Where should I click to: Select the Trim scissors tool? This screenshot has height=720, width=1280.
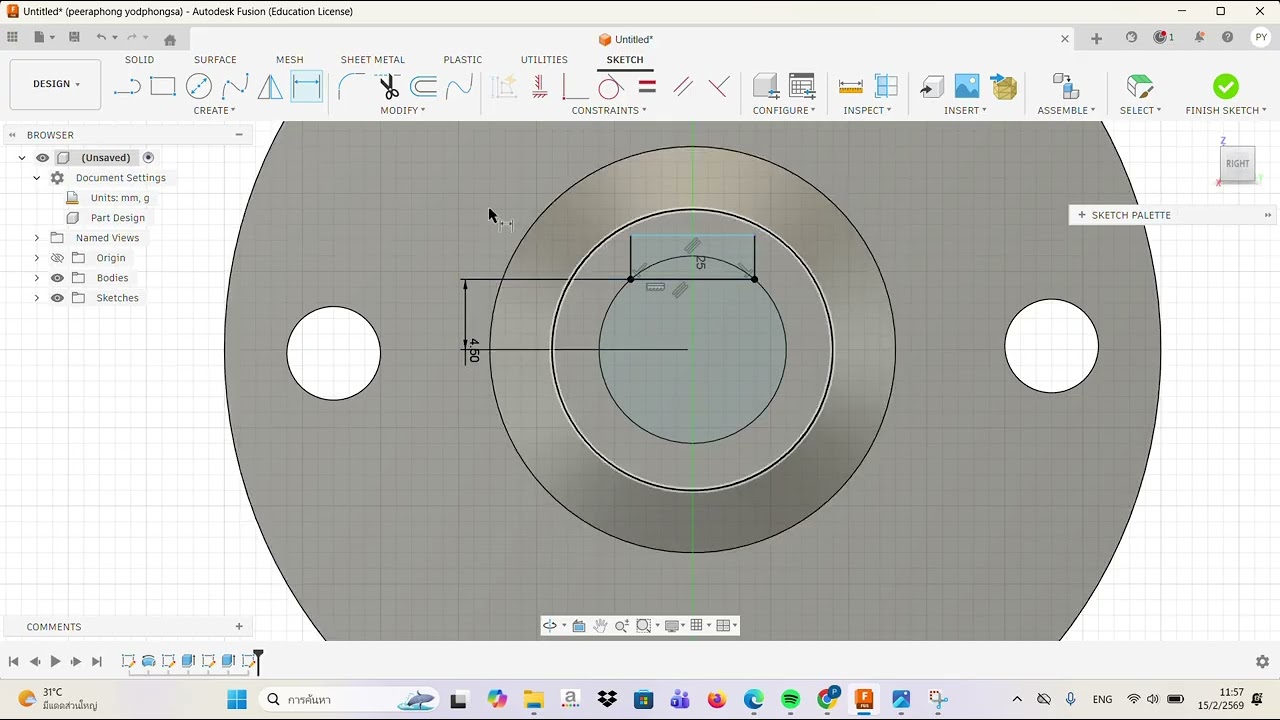point(388,87)
